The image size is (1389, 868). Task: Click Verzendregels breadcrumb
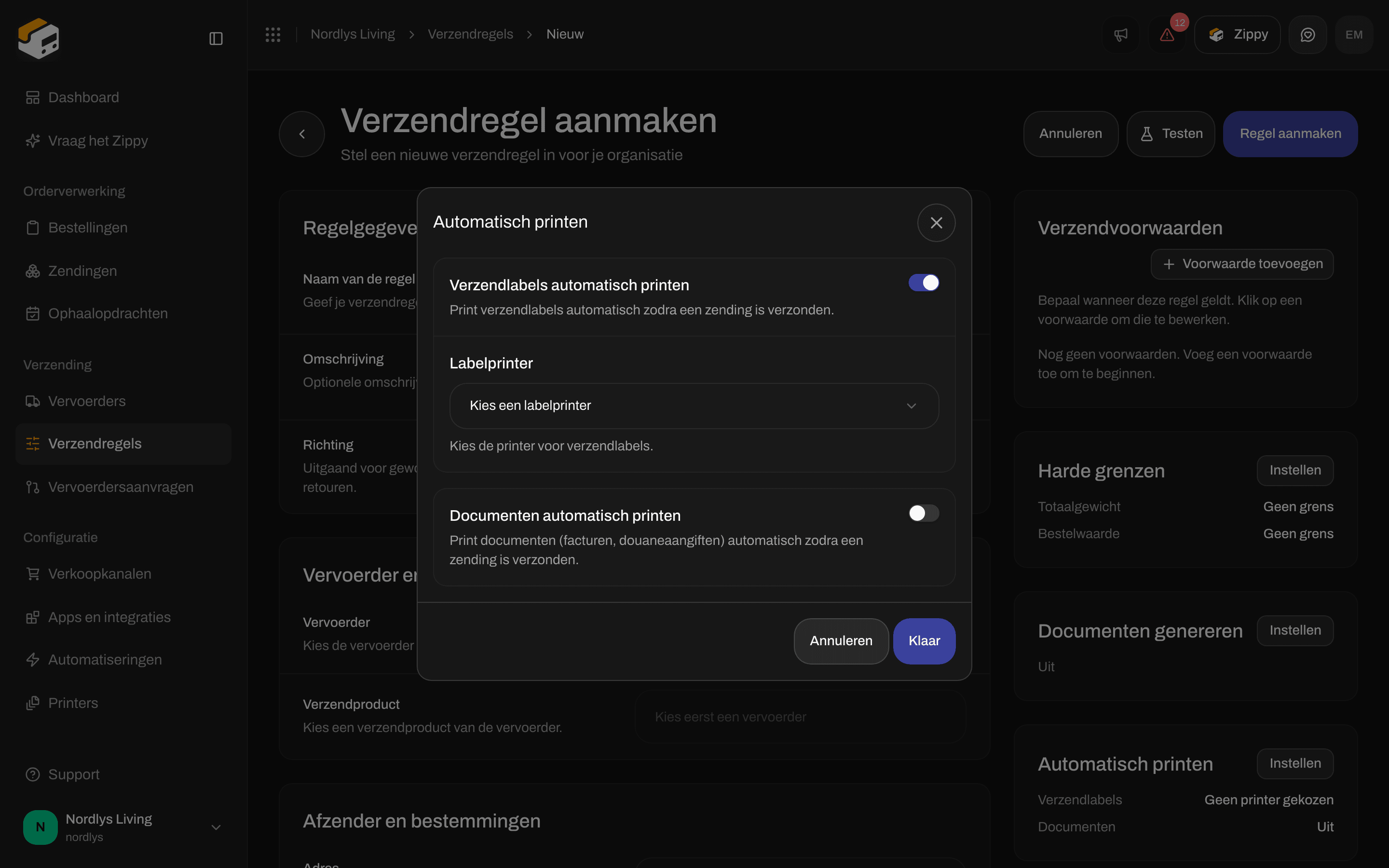(470, 34)
